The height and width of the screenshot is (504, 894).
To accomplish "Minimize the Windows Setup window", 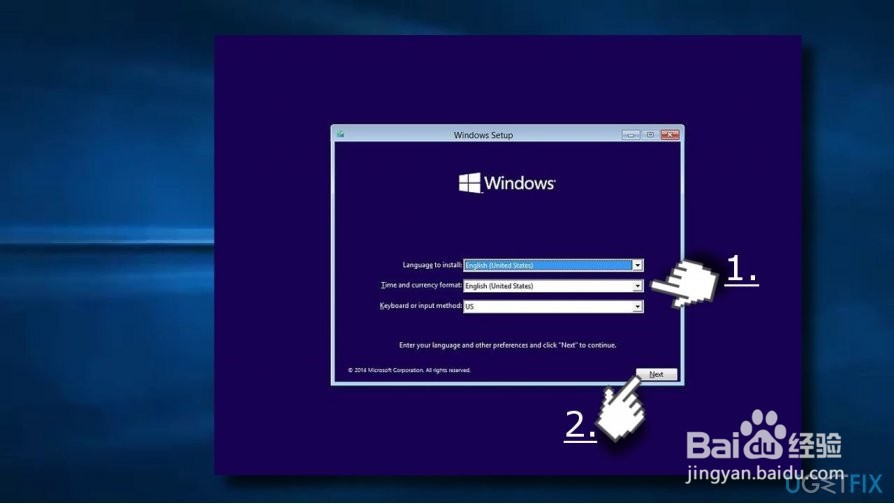I will tap(631, 135).
